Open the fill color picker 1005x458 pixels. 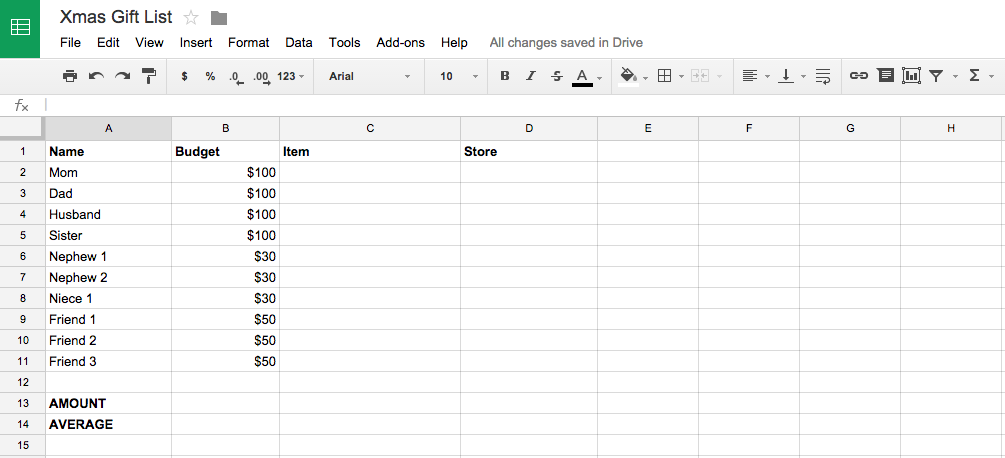click(630, 76)
